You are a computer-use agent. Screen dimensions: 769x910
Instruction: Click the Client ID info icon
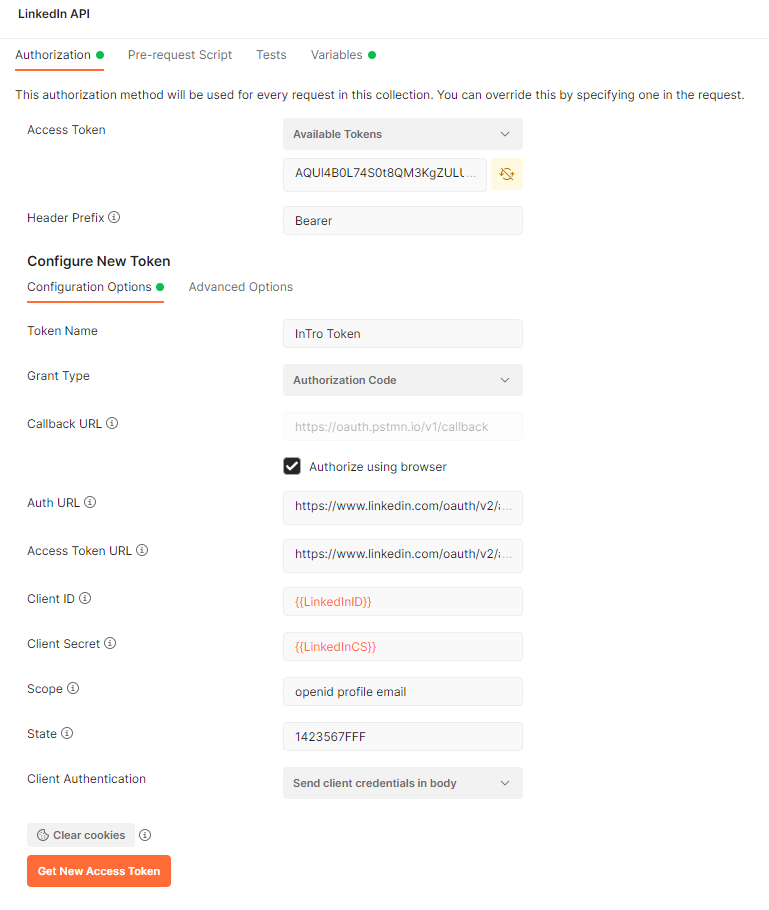[85, 599]
